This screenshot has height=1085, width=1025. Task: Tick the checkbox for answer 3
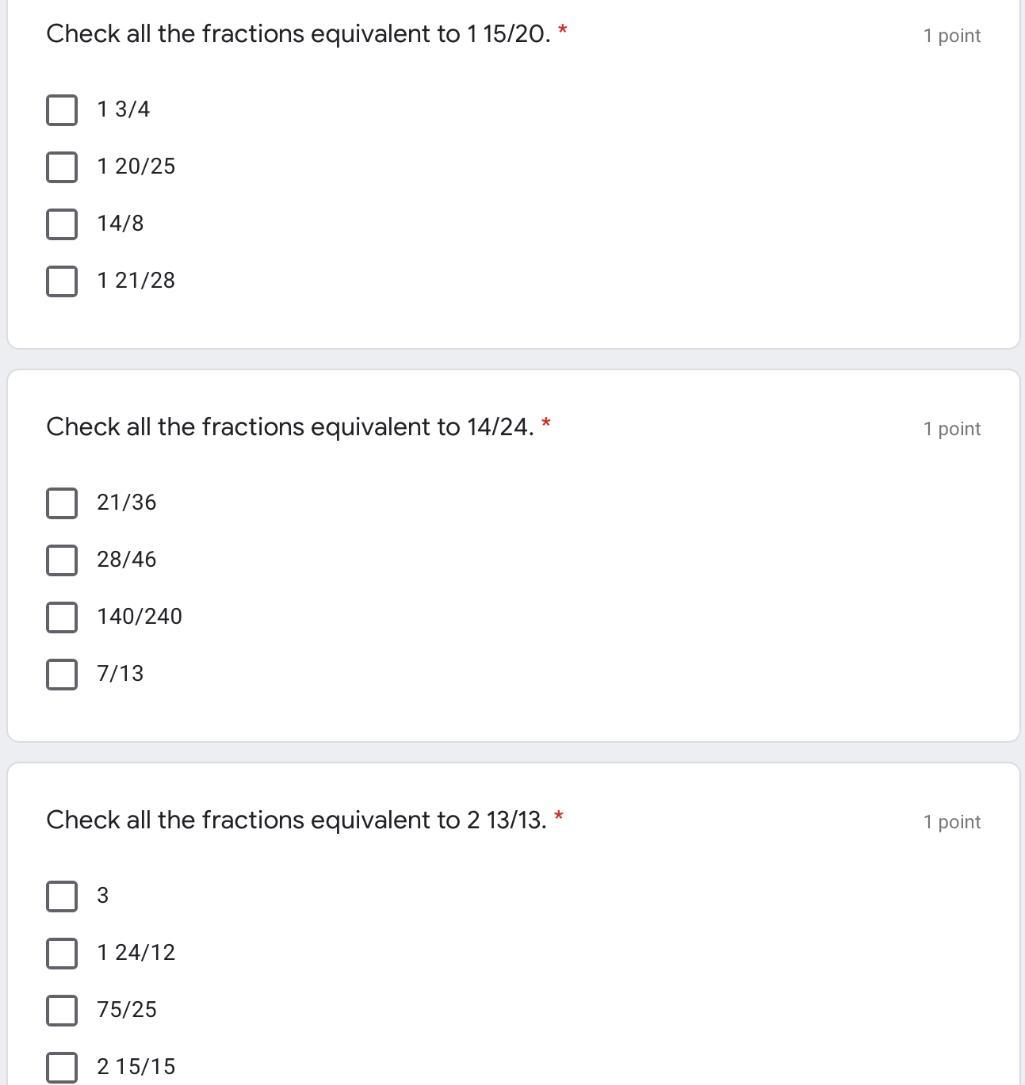pos(61,896)
